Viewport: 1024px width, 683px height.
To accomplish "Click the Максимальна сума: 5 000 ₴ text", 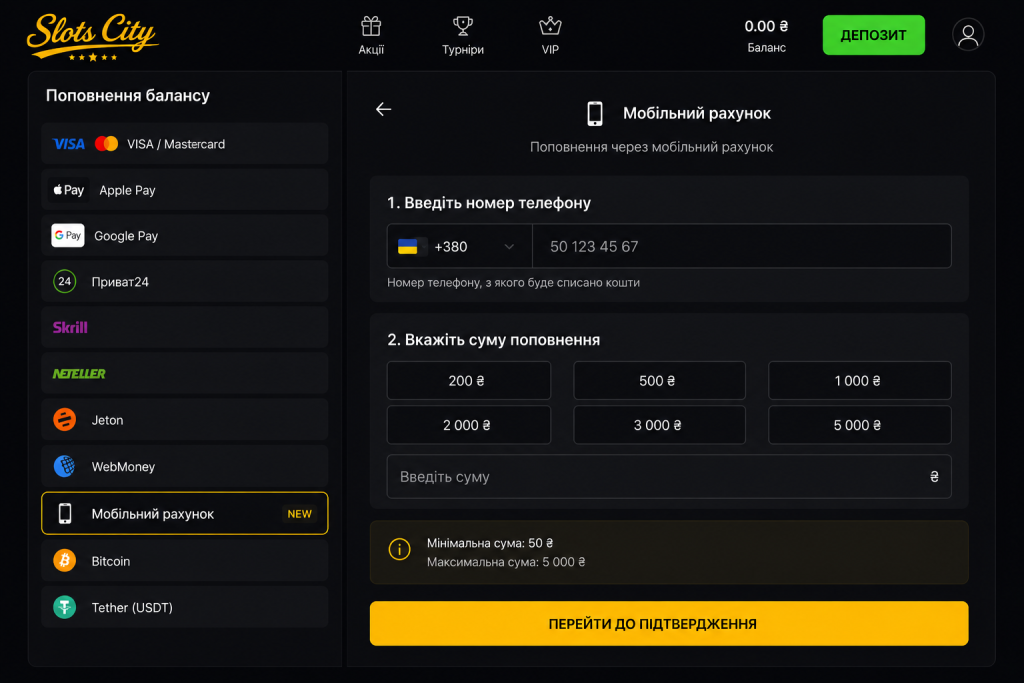I will [x=506, y=562].
